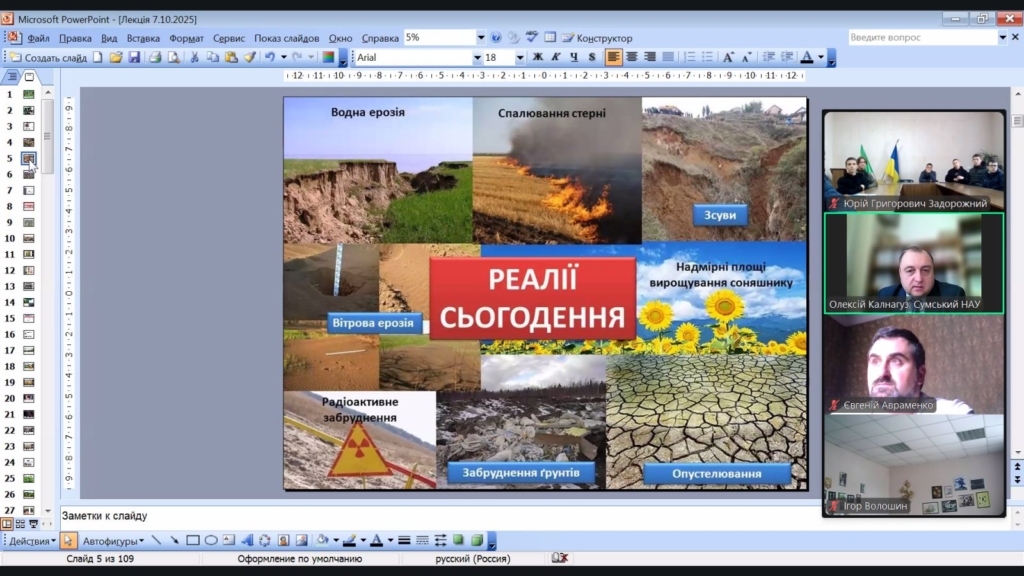1024x576 pixels.
Task: Select the Oval drawing tool
Action: coord(211,541)
